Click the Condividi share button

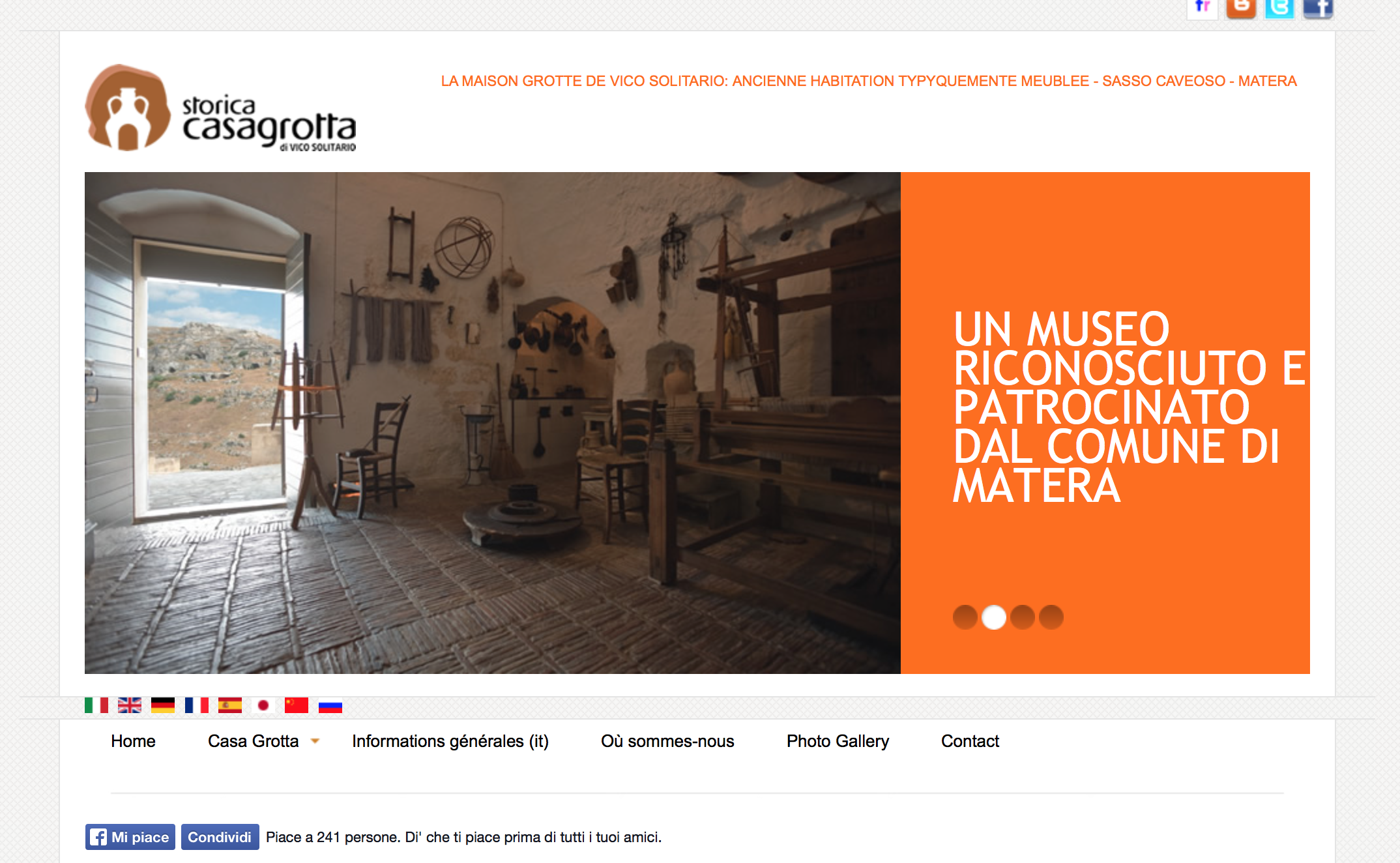[220, 837]
